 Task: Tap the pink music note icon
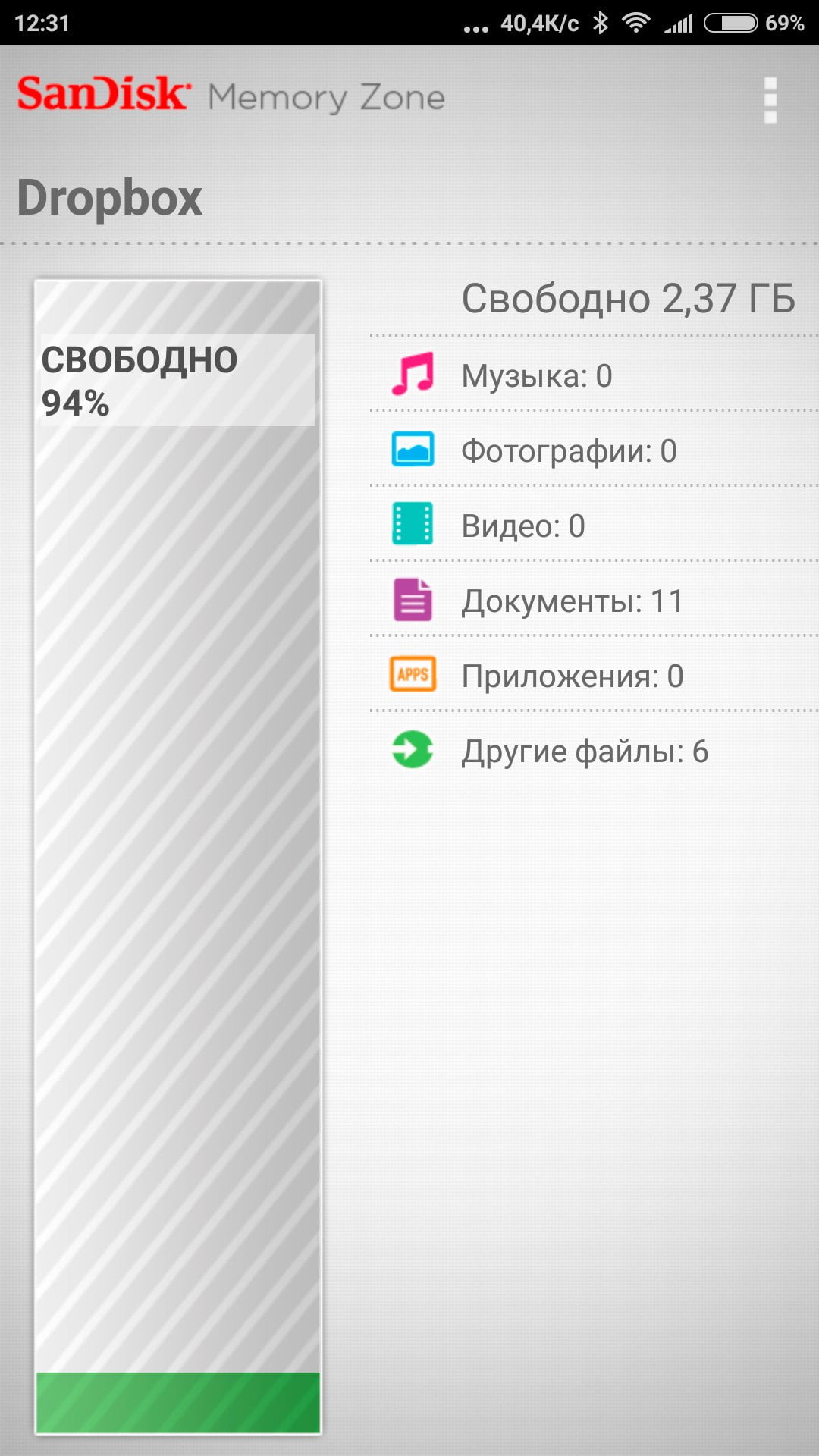pyautogui.click(x=413, y=374)
